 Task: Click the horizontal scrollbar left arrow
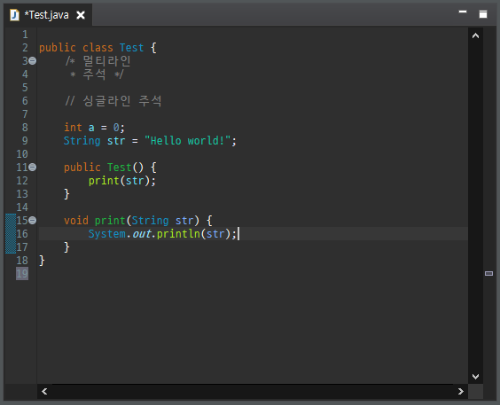tap(44, 391)
